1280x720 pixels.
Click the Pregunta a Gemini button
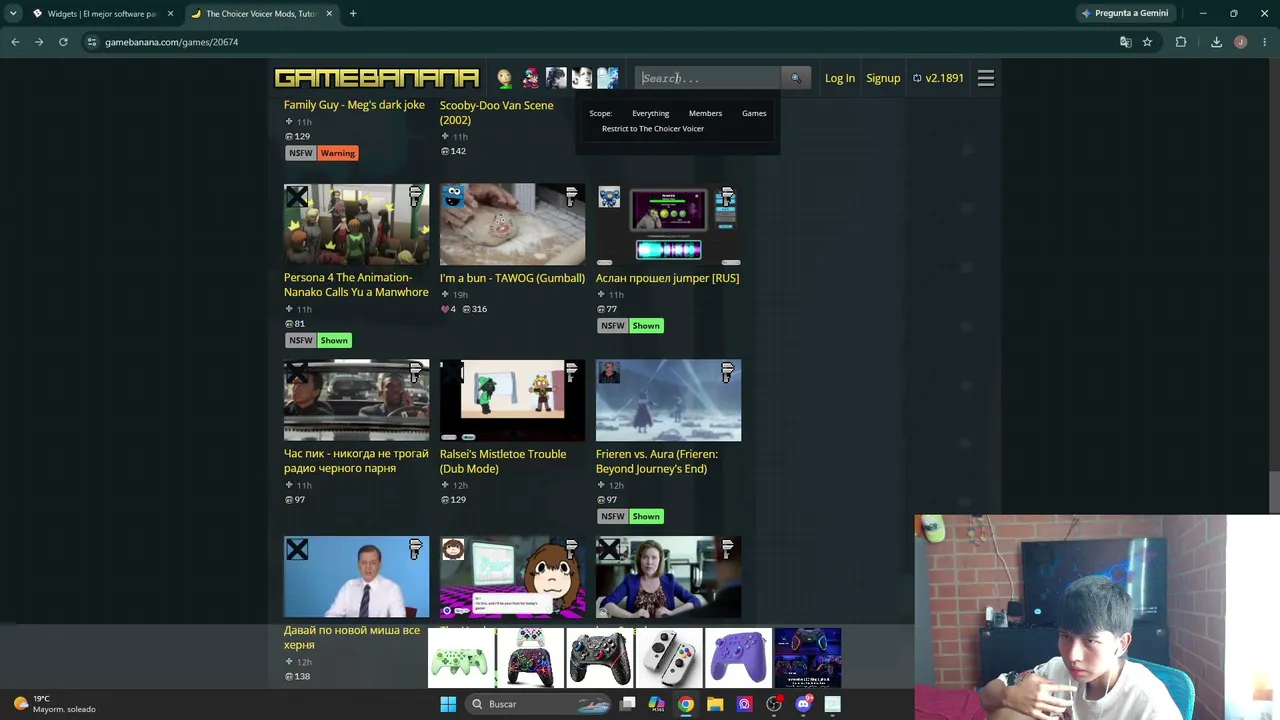(x=1125, y=14)
